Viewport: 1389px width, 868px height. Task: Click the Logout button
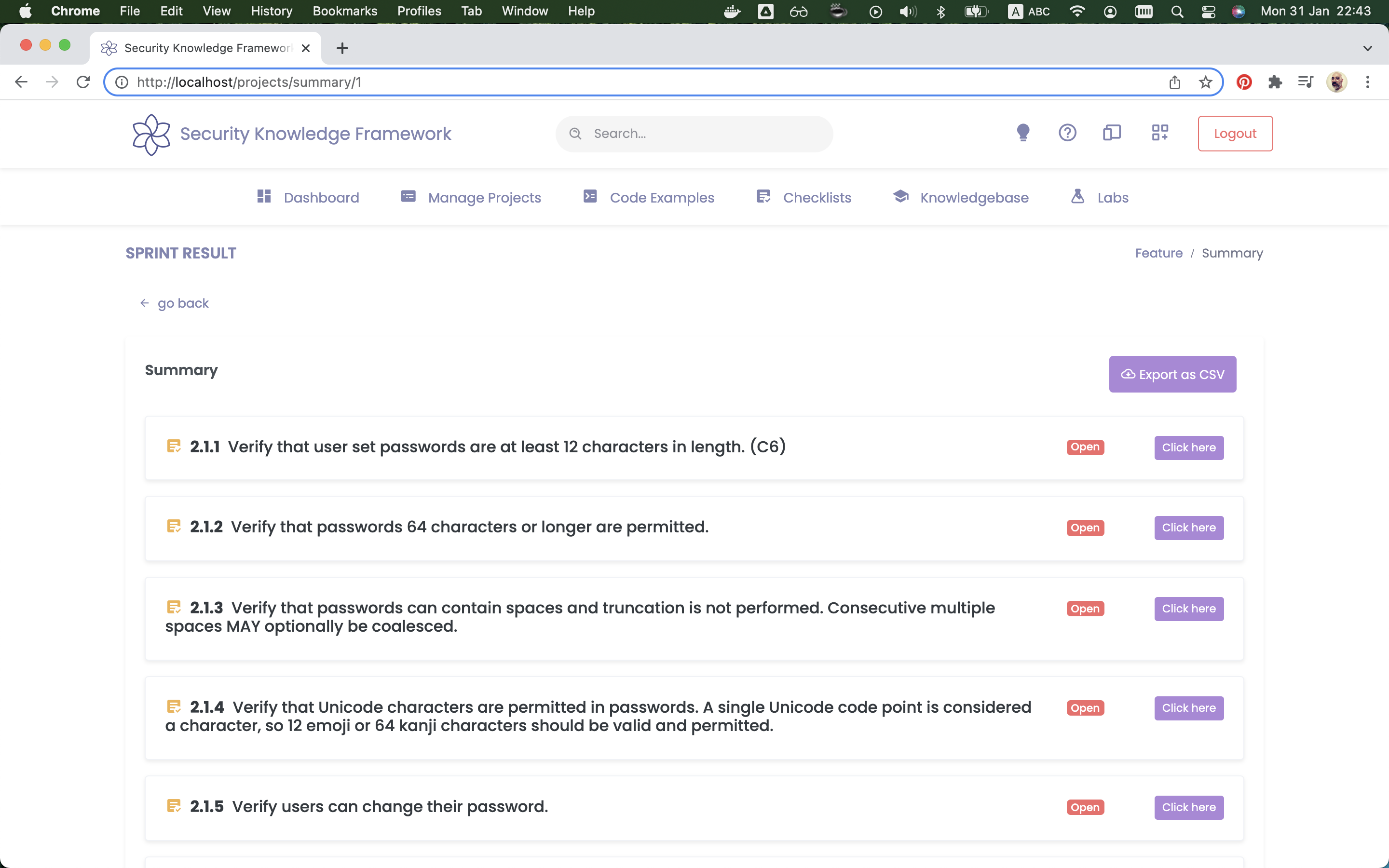click(1235, 133)
